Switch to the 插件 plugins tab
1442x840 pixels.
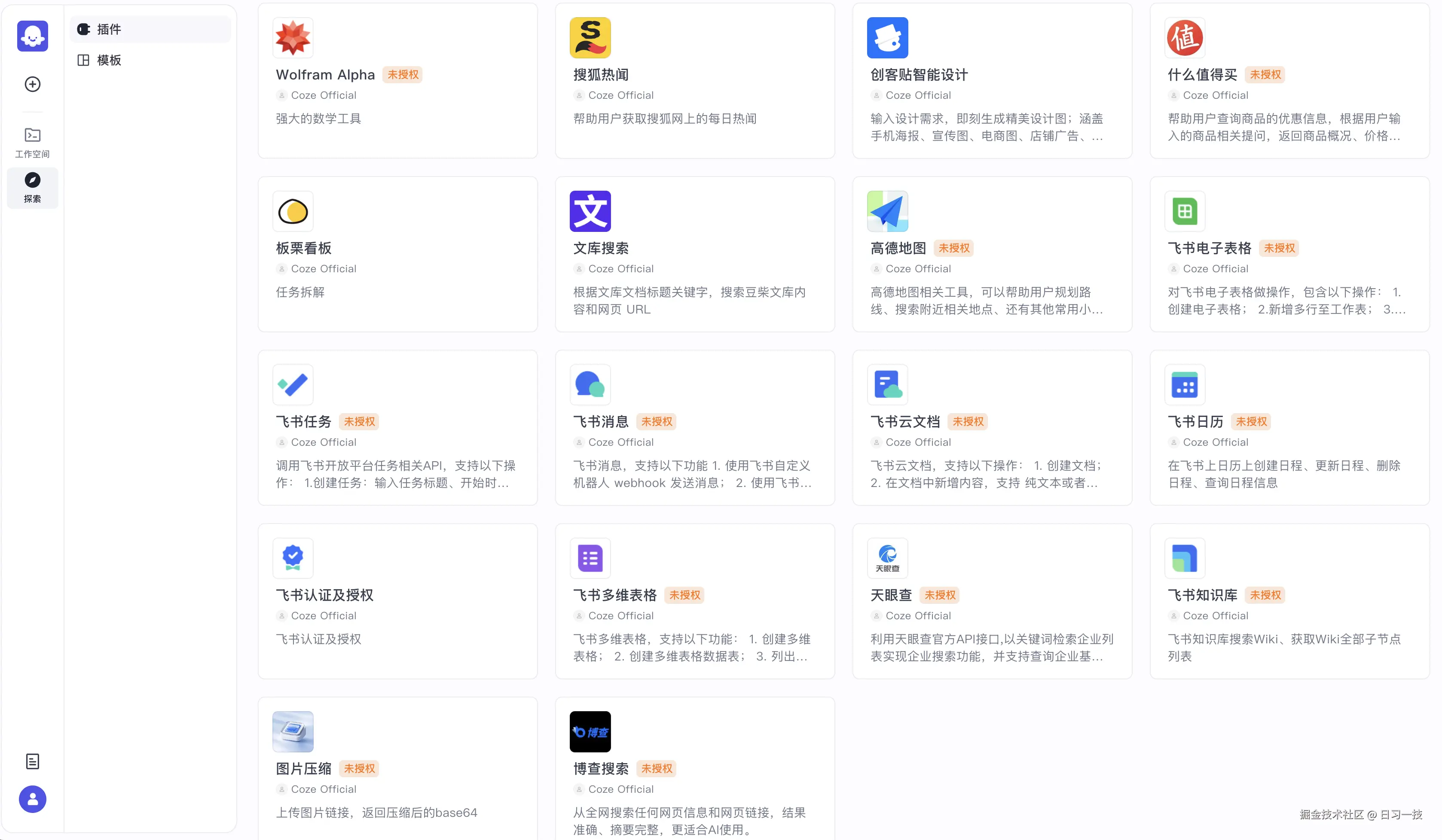coord(150,29)
